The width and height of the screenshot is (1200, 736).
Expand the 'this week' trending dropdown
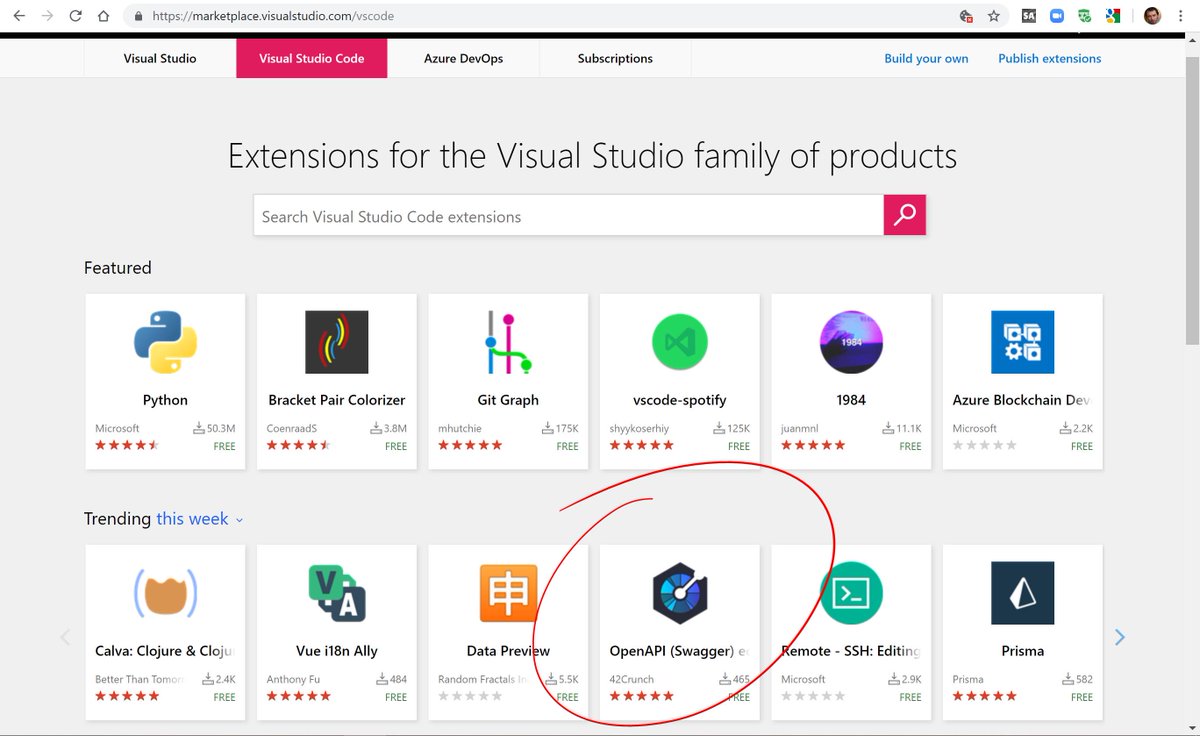(200, 519)
